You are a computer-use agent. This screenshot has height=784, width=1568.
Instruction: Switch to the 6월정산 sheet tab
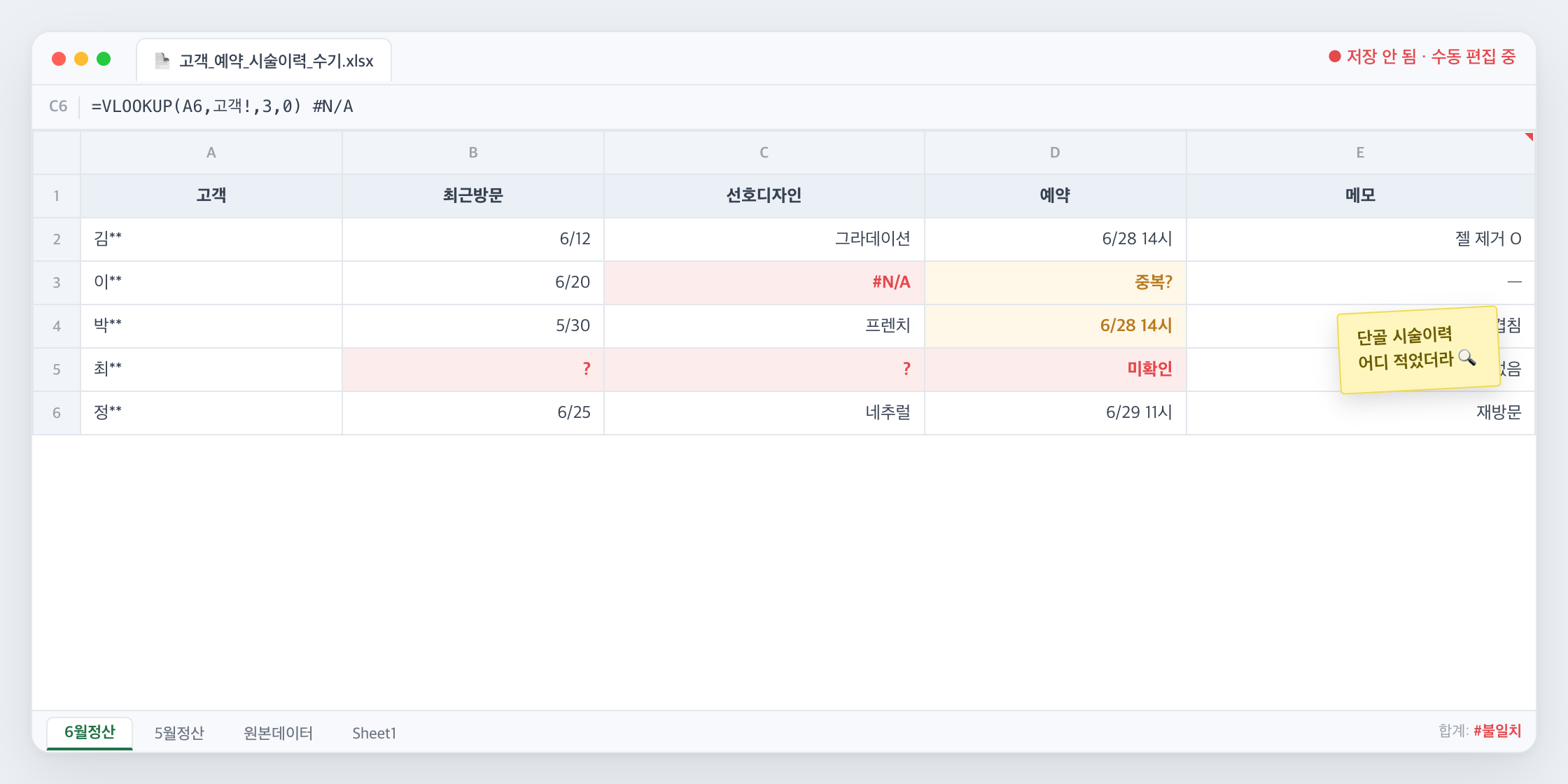tap(90, 733)
